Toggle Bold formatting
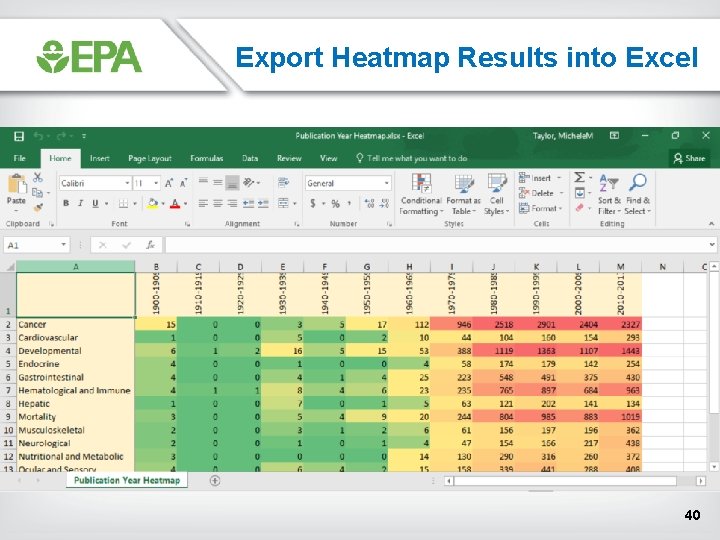The image size is (720, 540). point(66,203)
